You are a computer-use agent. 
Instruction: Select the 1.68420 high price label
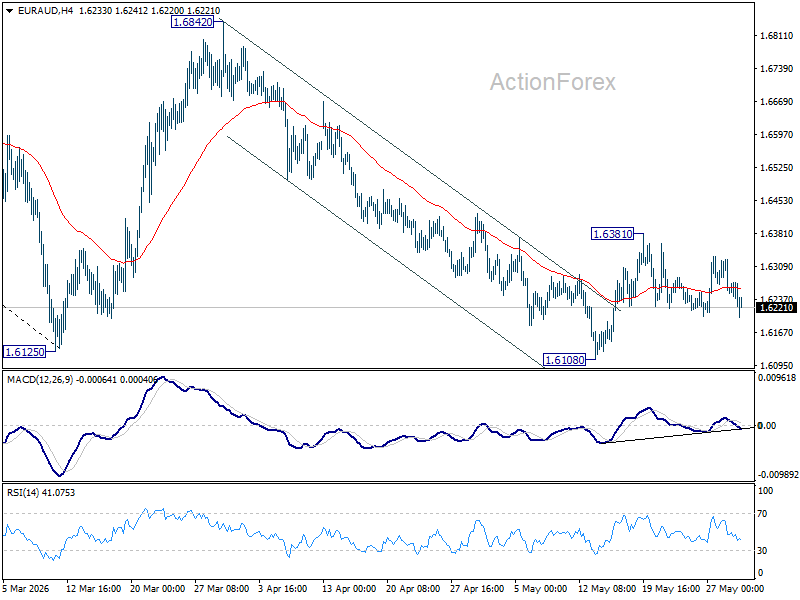tap(192, 22)
